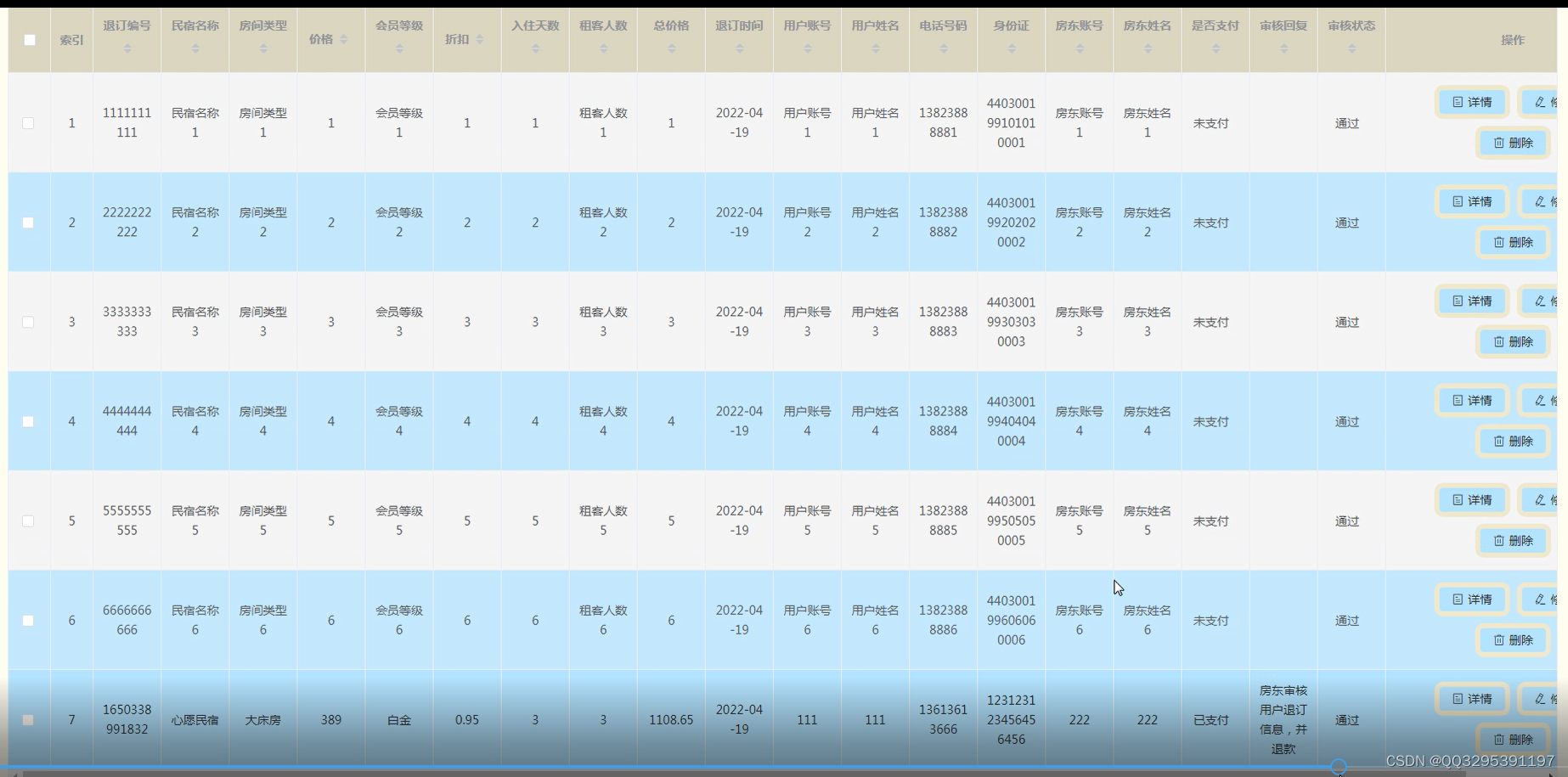
Task: Sort by 入住天数 column arrows
Action: 535,49
